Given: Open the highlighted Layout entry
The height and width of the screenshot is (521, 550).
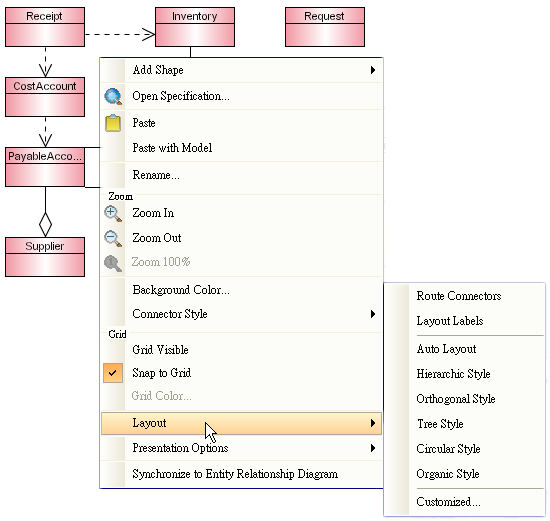Looking at the screenshot, I should pyautogui.click(x=241, y=423).
